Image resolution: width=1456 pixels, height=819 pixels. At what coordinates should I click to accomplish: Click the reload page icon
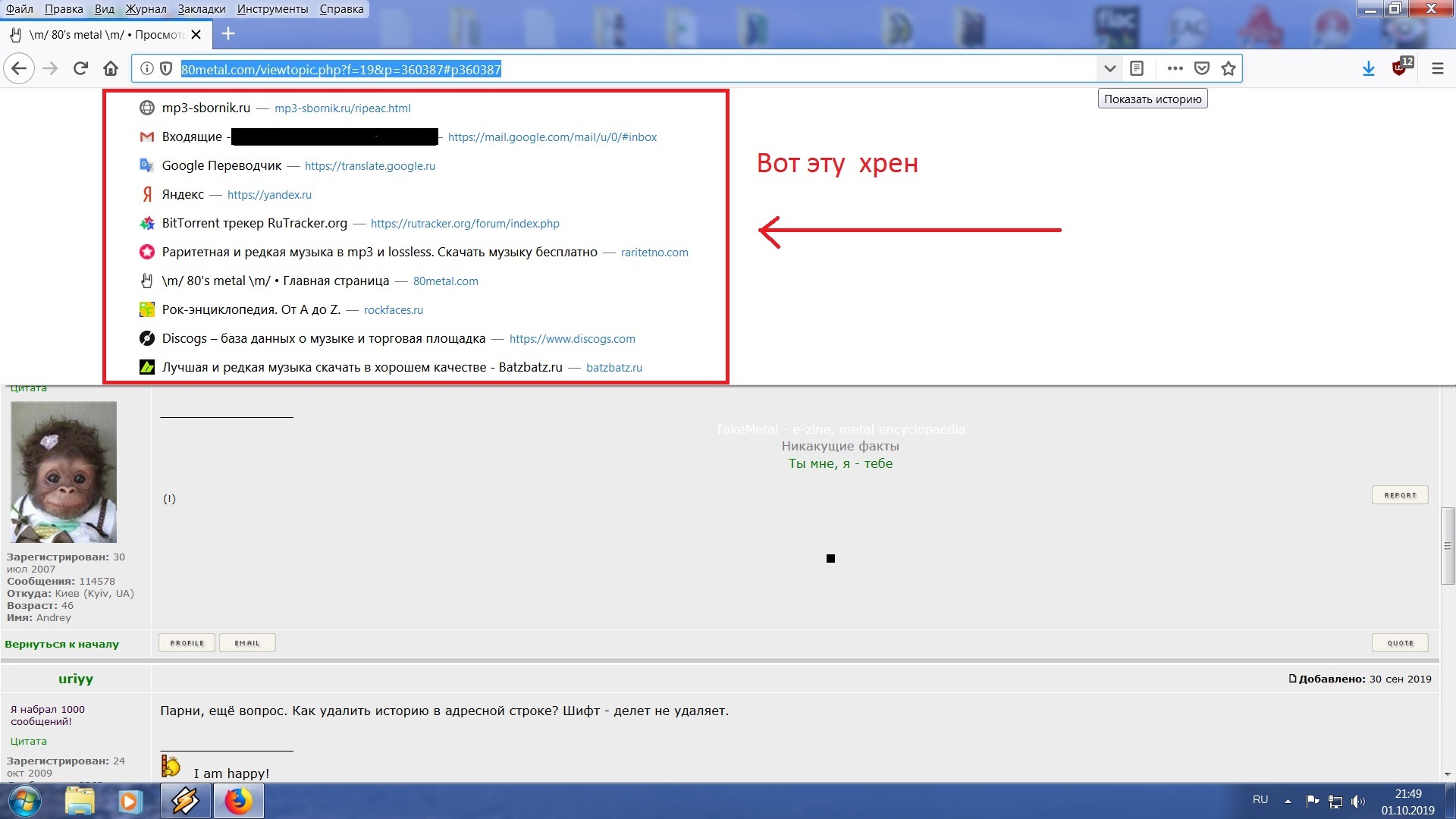click(x=80, y=68)
